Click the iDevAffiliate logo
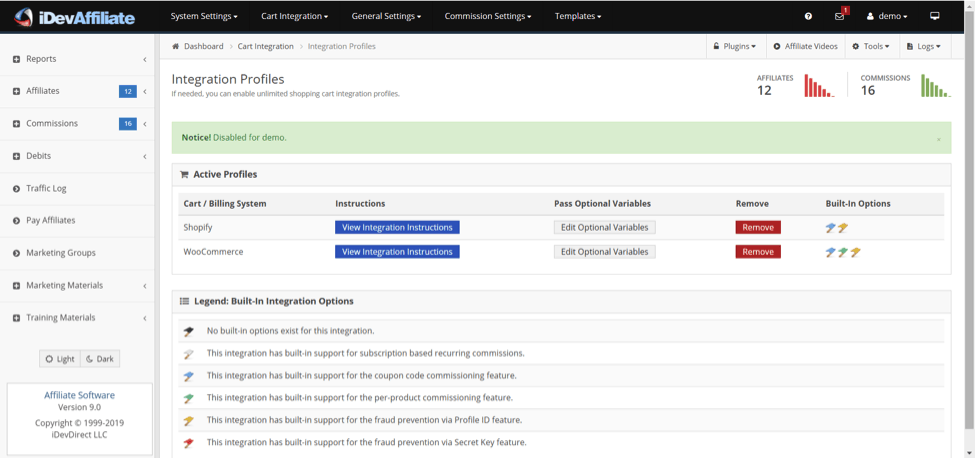 [x=75, y=17]
